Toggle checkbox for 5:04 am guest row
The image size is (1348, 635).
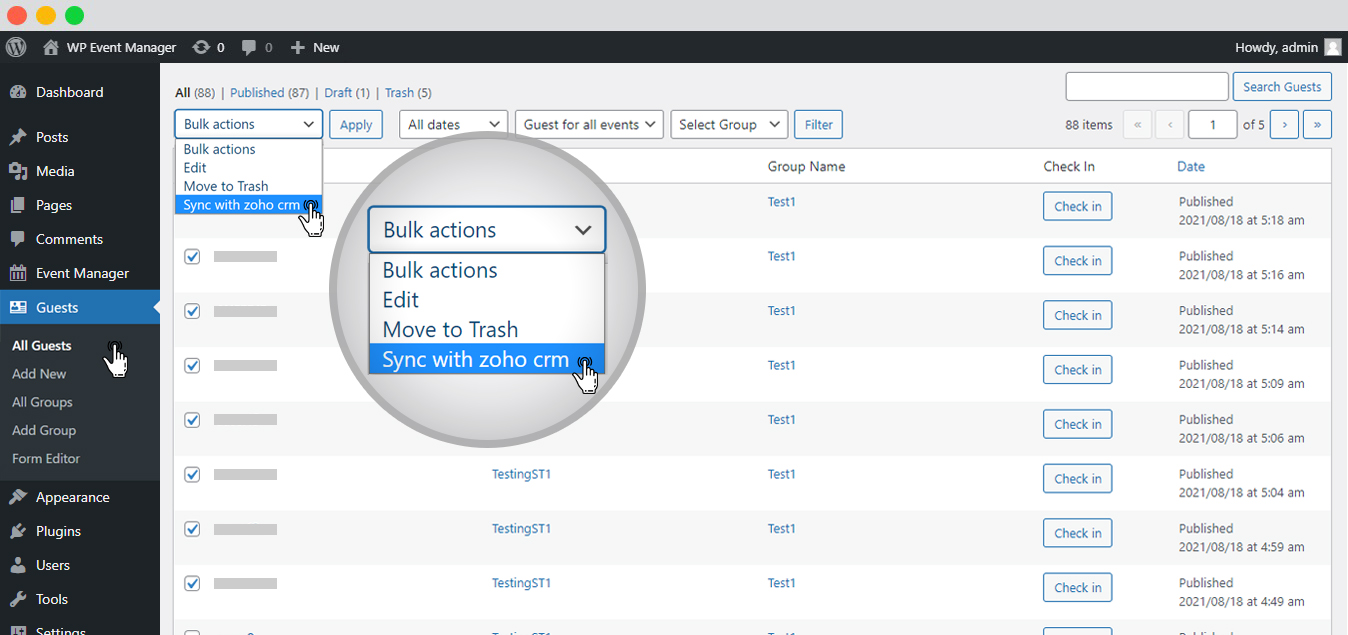192,475
